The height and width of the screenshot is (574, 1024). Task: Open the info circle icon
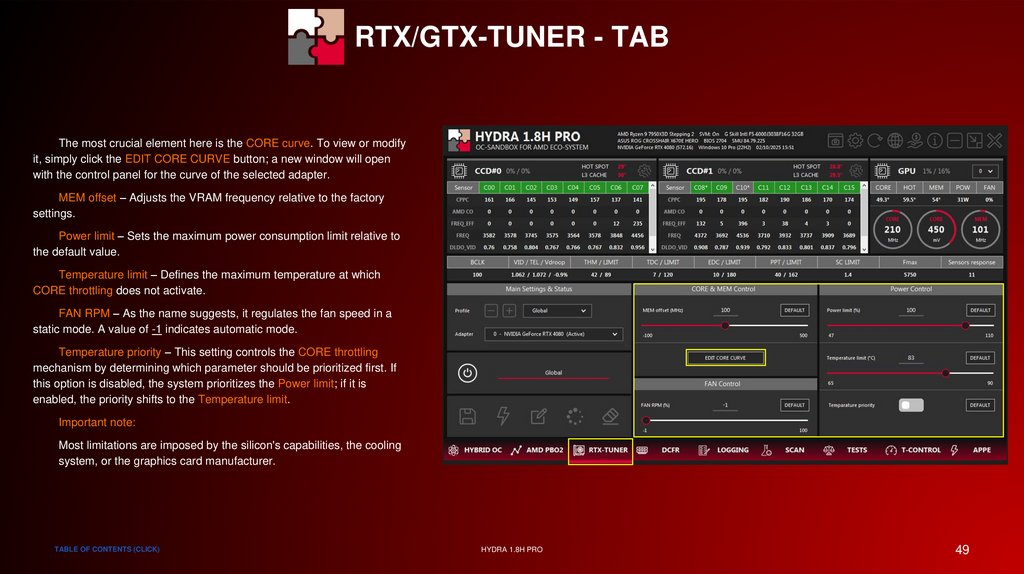(935, 140)
